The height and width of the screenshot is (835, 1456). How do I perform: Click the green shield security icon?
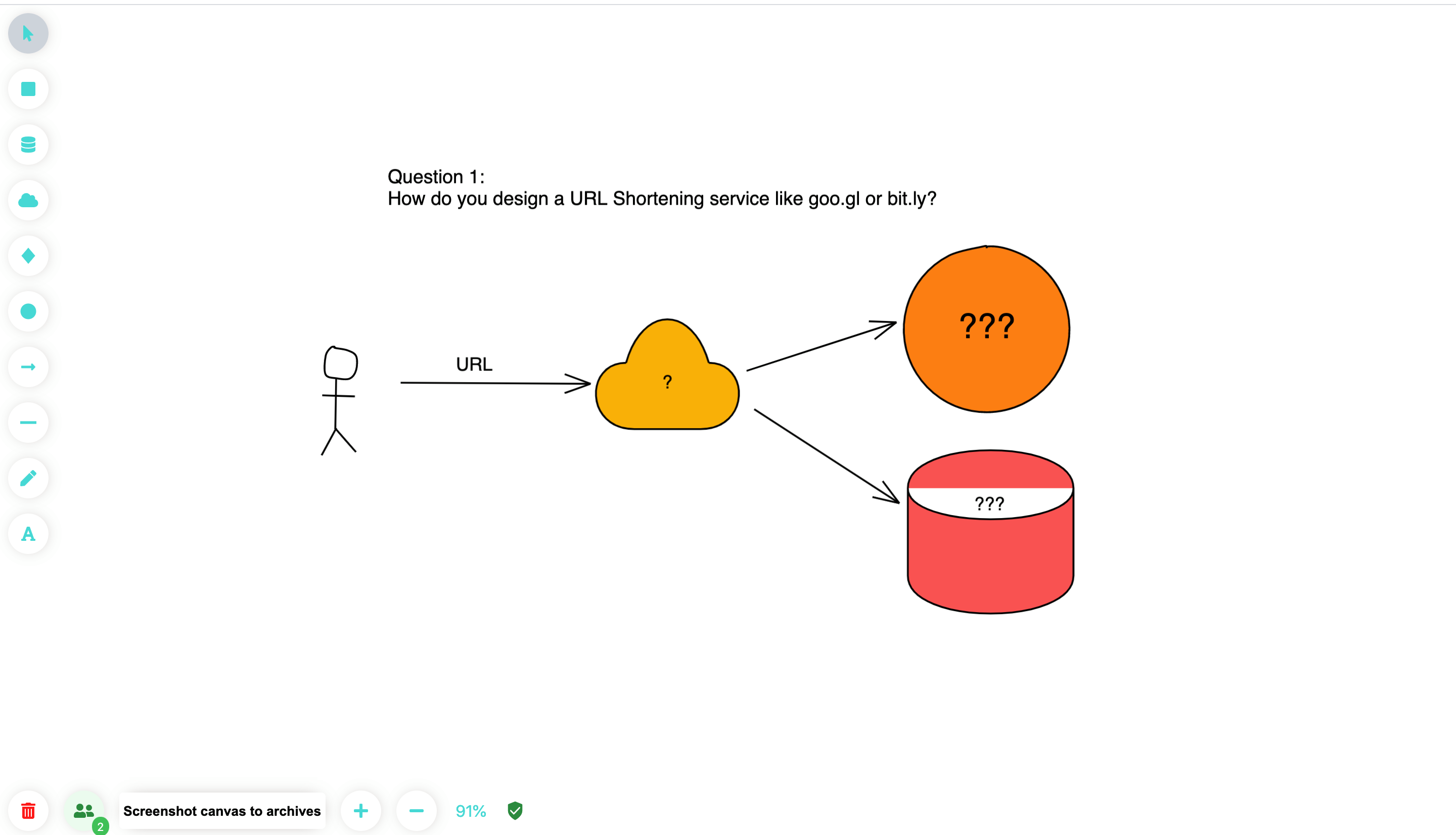pos(515,810)
